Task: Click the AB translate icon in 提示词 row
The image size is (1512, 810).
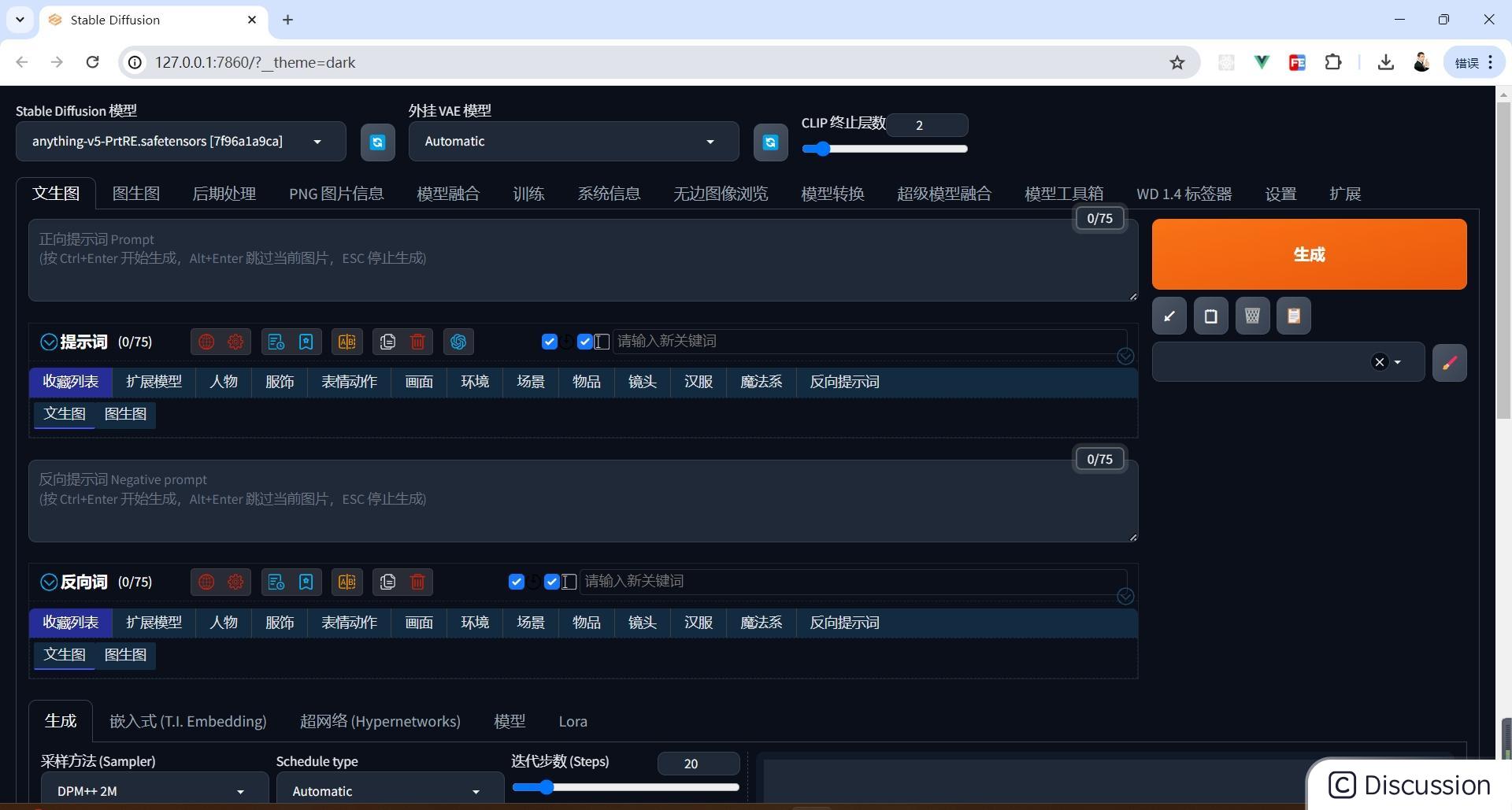Action: tap(346, 342)
